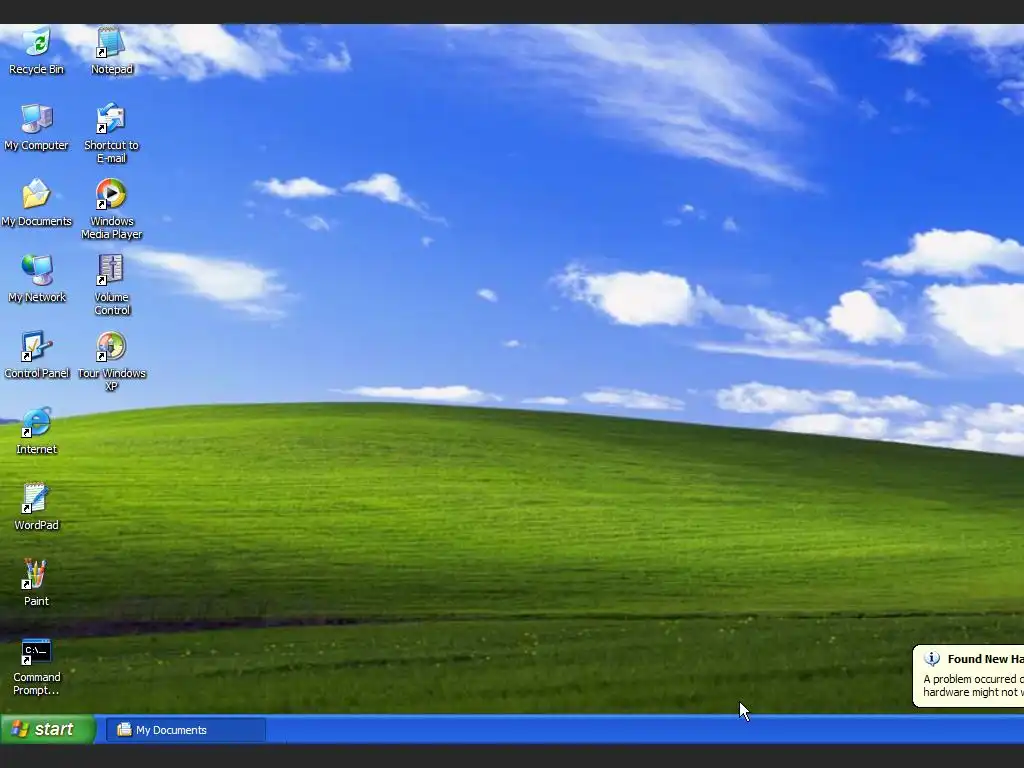Click the My Network desktop icon
This screenshot has height=768, width=1024.
coord(37,270)
